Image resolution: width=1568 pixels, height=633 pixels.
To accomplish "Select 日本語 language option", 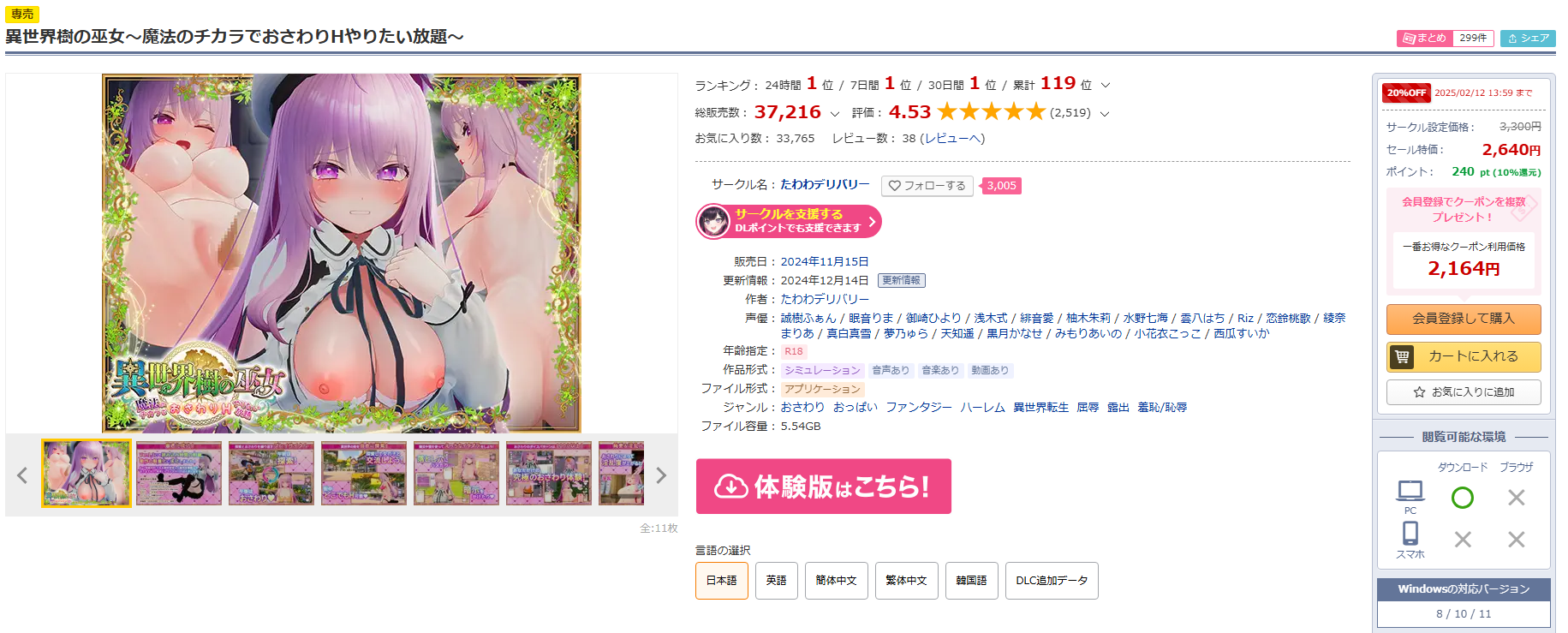I will (722, 581).
